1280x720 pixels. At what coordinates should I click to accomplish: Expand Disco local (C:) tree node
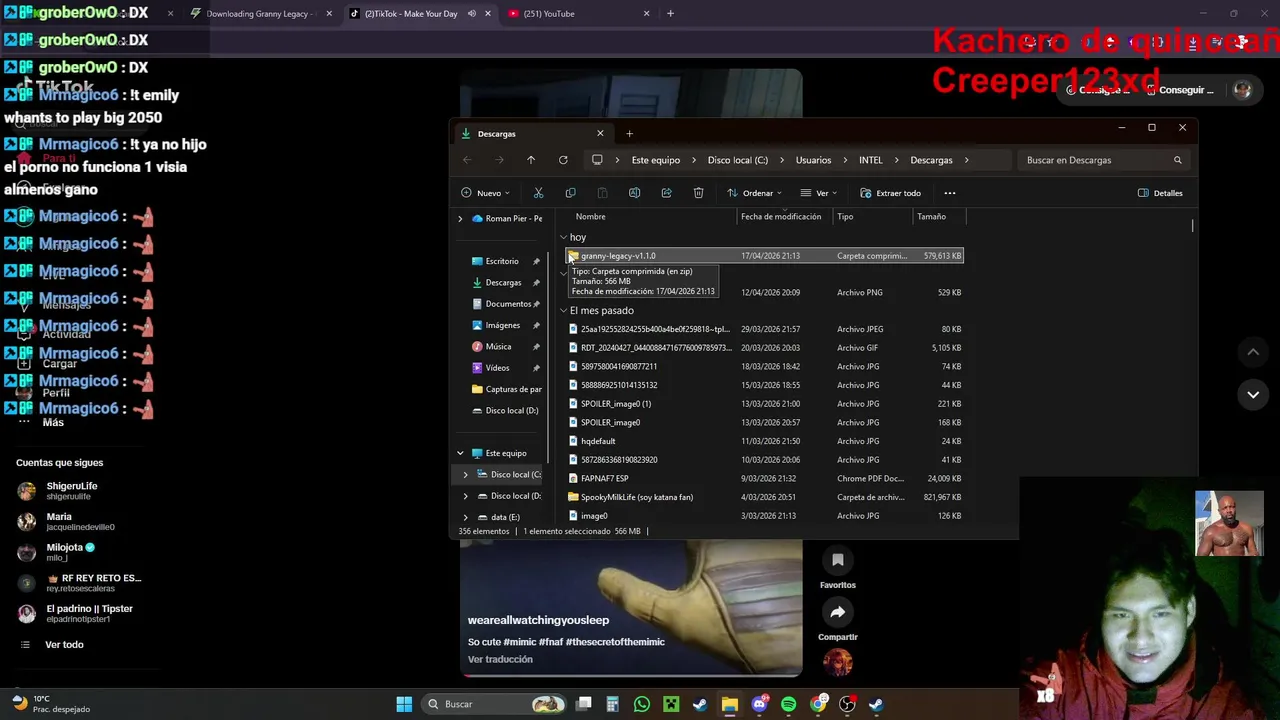coord(465,474)
